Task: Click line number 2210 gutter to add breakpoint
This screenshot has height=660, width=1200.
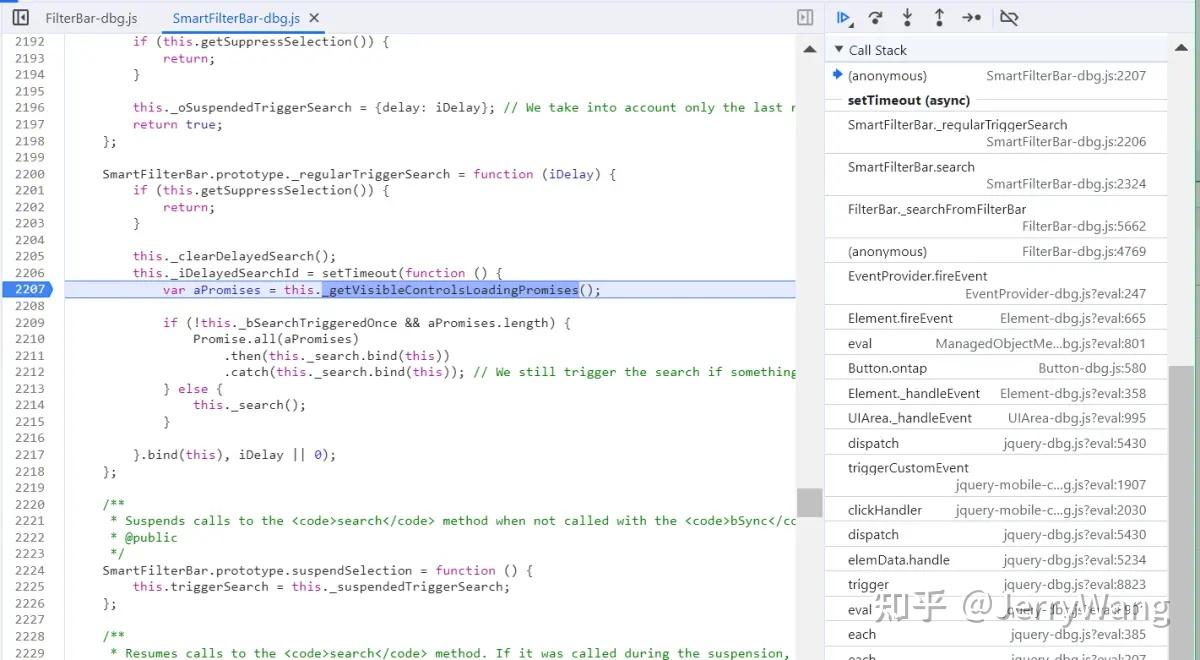Action: 30,339
